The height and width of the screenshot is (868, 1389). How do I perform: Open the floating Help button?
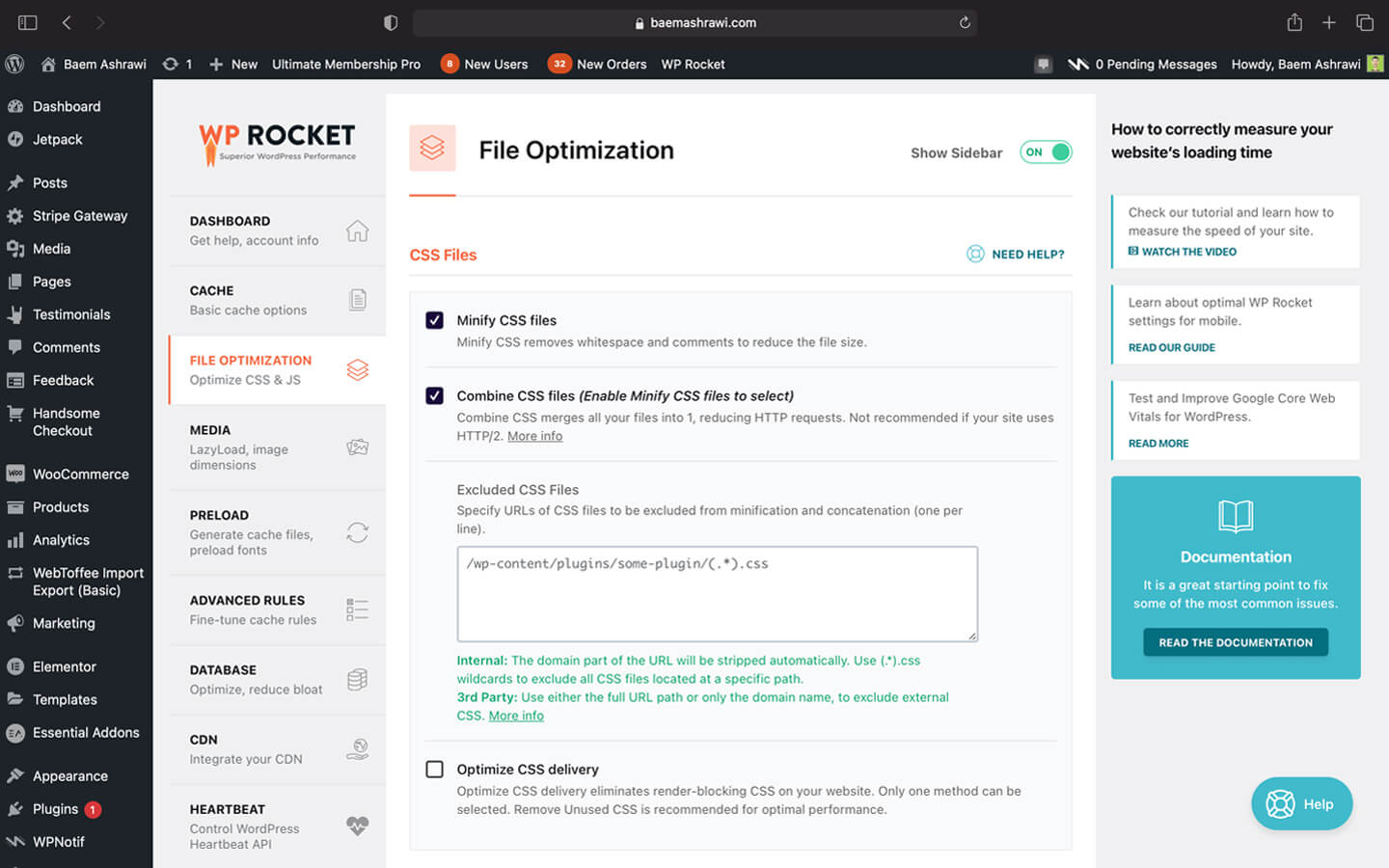(x=1302, y=803)
